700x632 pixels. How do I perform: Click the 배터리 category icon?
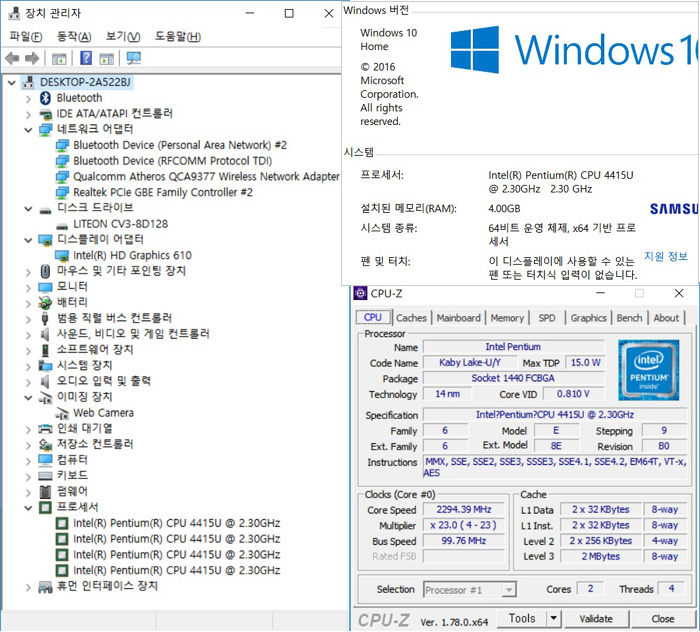tap(45, 303)
